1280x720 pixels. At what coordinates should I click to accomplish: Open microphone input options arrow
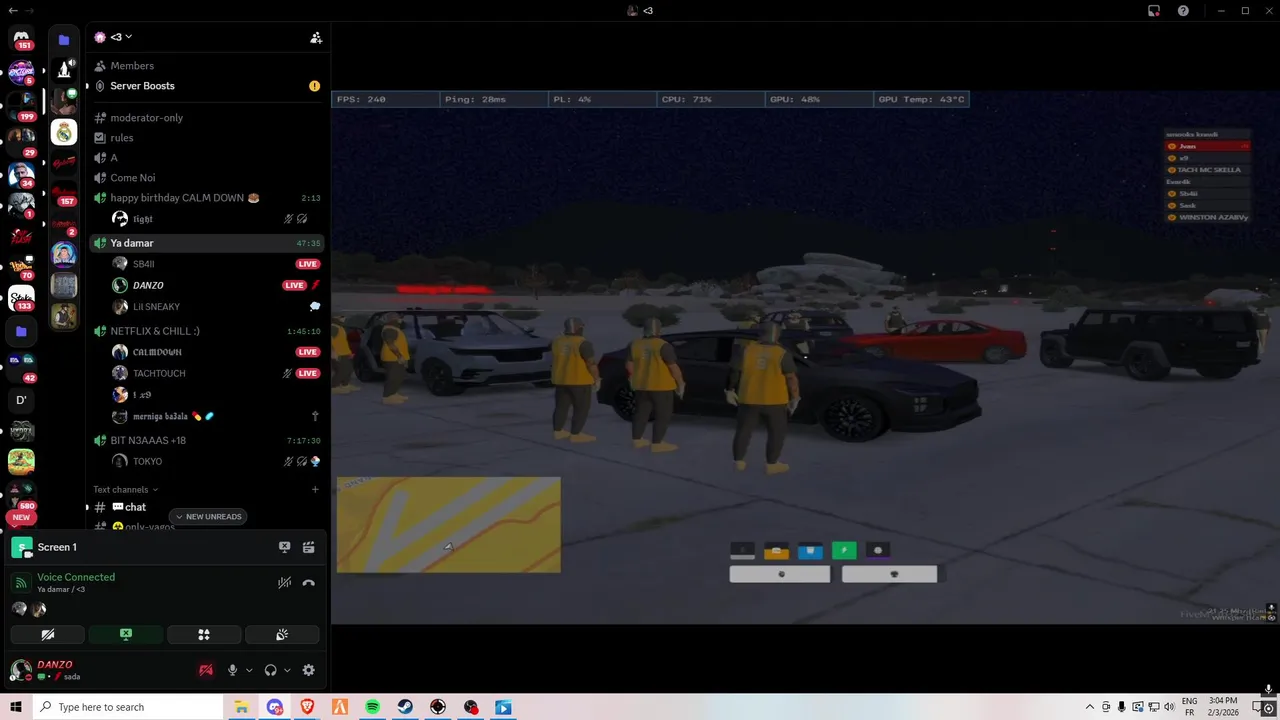[x=249, y=670]
